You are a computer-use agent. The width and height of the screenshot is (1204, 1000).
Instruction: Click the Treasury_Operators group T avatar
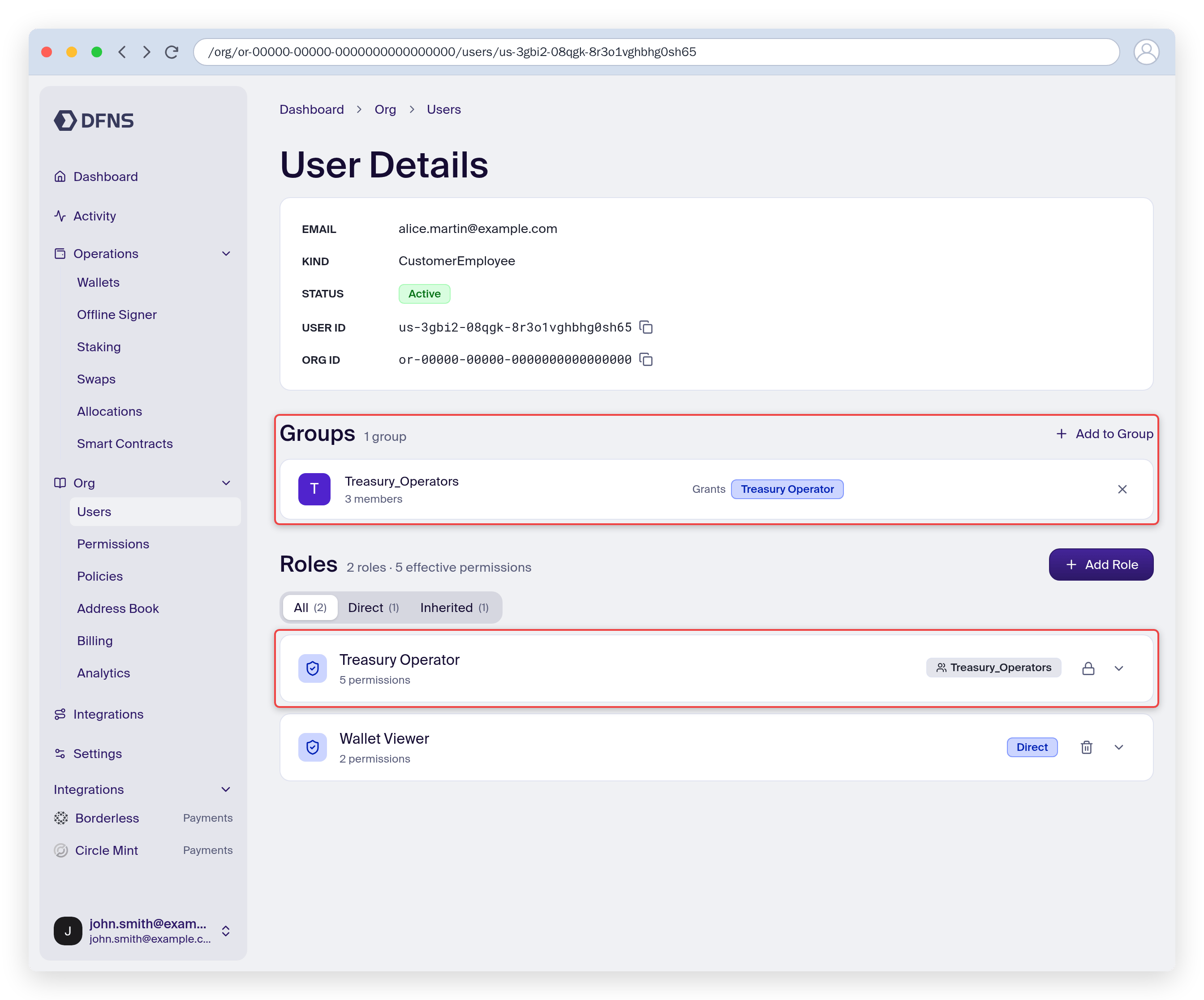pos(314,489)
